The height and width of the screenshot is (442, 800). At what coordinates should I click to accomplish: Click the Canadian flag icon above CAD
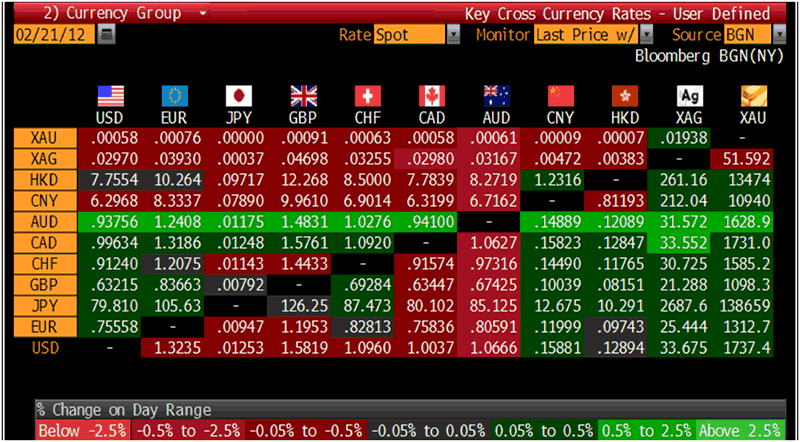tap(432, 96)
